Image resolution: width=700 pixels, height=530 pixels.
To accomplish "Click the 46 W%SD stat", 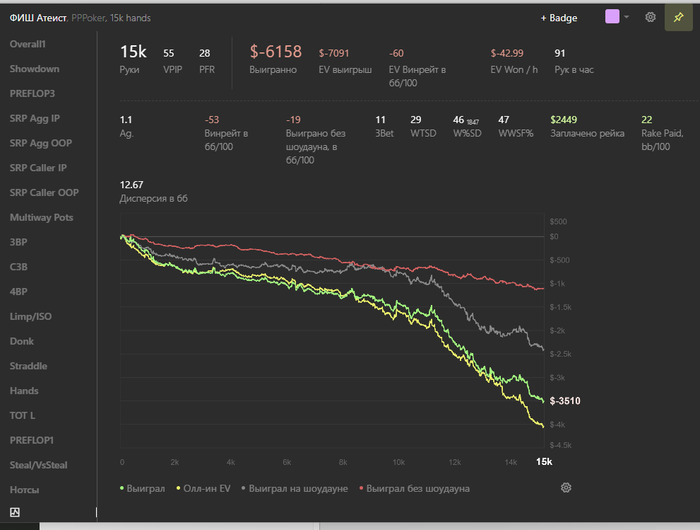I will point(467,126).
